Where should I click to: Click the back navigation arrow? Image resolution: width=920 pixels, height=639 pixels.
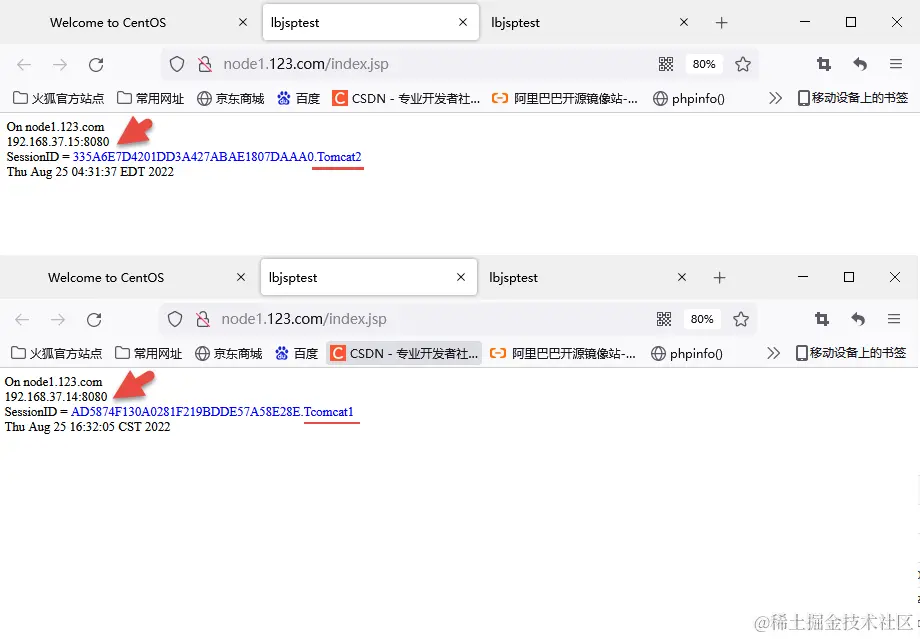(x=24, y=63)
